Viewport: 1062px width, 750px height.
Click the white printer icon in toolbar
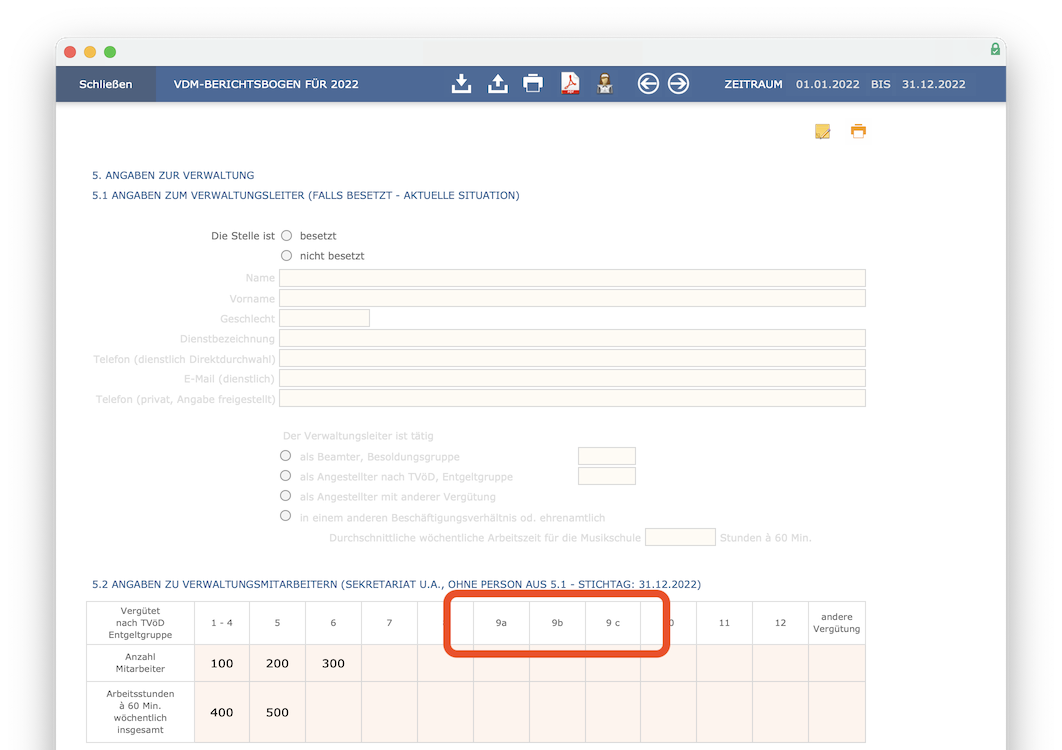(533, 84)
